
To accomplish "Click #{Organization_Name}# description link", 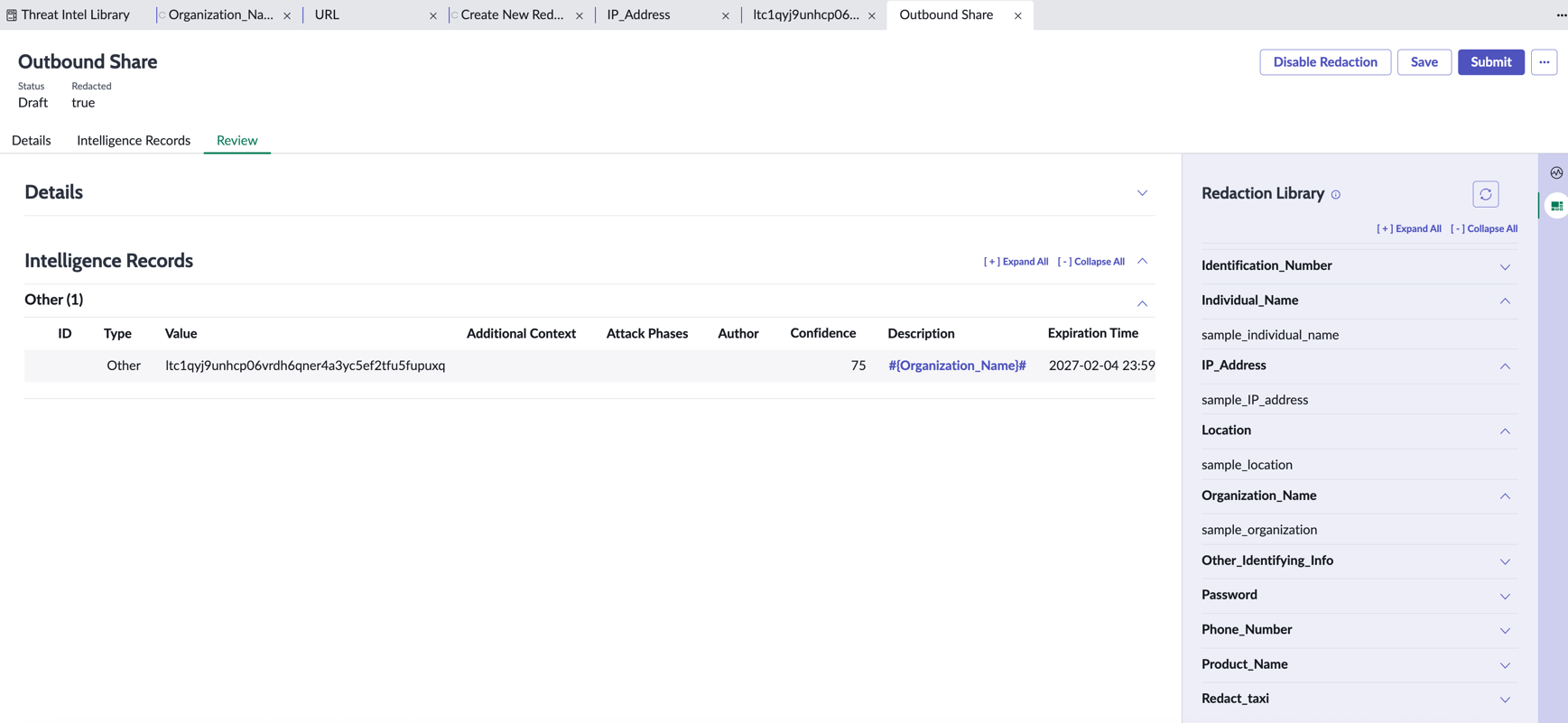I will (x=957, y=366).
